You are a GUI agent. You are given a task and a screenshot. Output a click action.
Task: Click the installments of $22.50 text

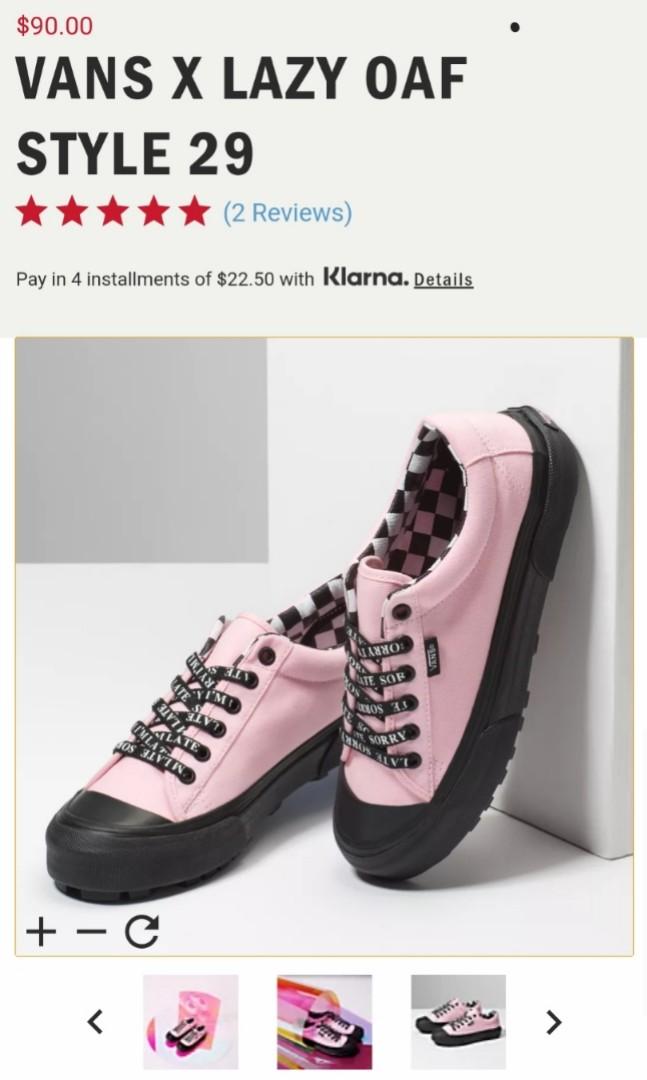[x=180, y=279]
